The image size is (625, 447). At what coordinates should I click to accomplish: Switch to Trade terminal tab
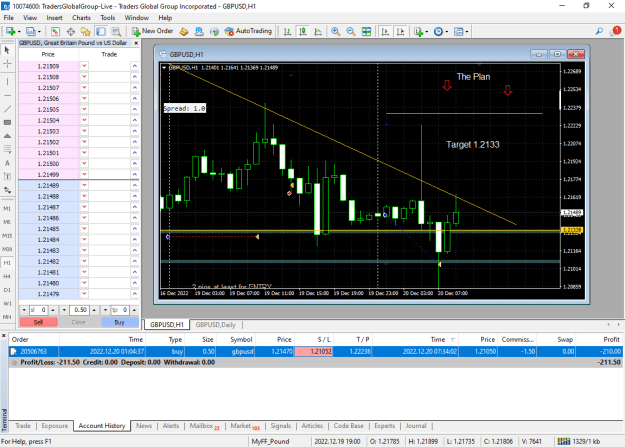pyautogui.click(x=23, y=426)
